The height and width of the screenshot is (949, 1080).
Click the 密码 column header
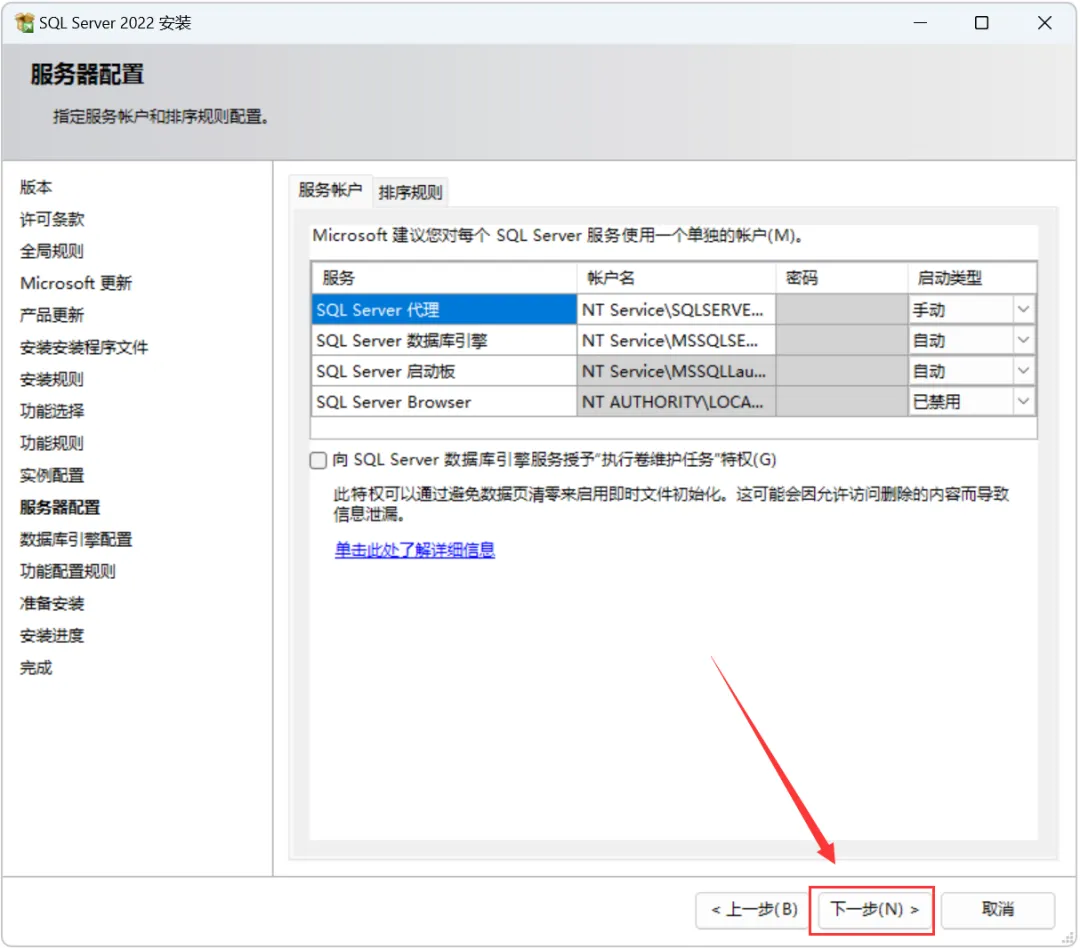[842, 278]
